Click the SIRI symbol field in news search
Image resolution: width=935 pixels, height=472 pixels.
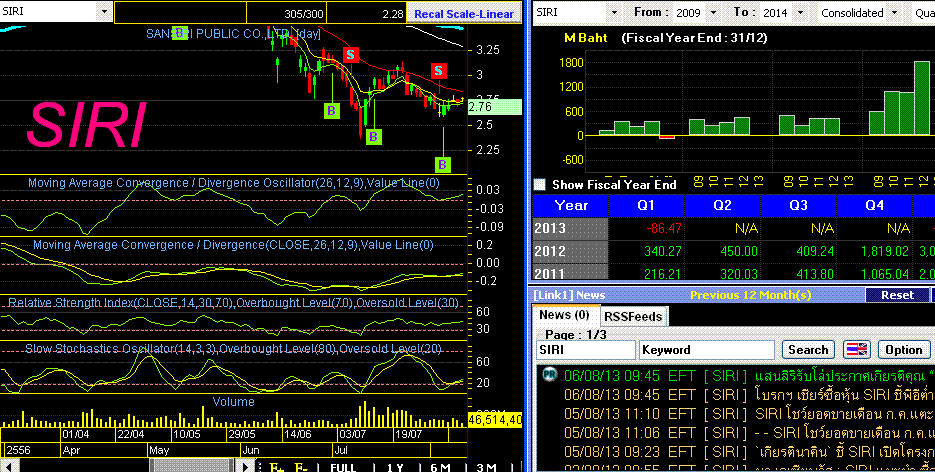coord(586,350)
